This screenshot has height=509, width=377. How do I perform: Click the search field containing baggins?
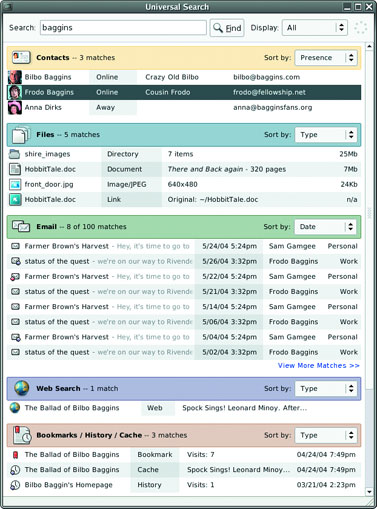123,28
